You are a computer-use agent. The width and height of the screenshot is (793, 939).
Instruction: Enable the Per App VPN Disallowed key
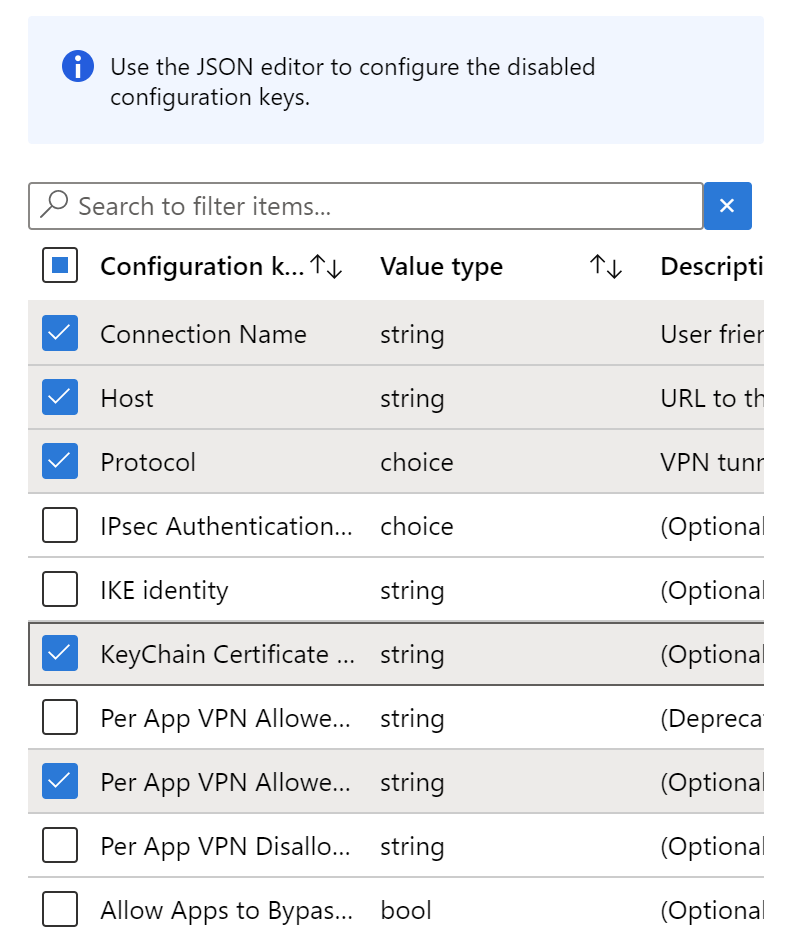coord(60,845)
